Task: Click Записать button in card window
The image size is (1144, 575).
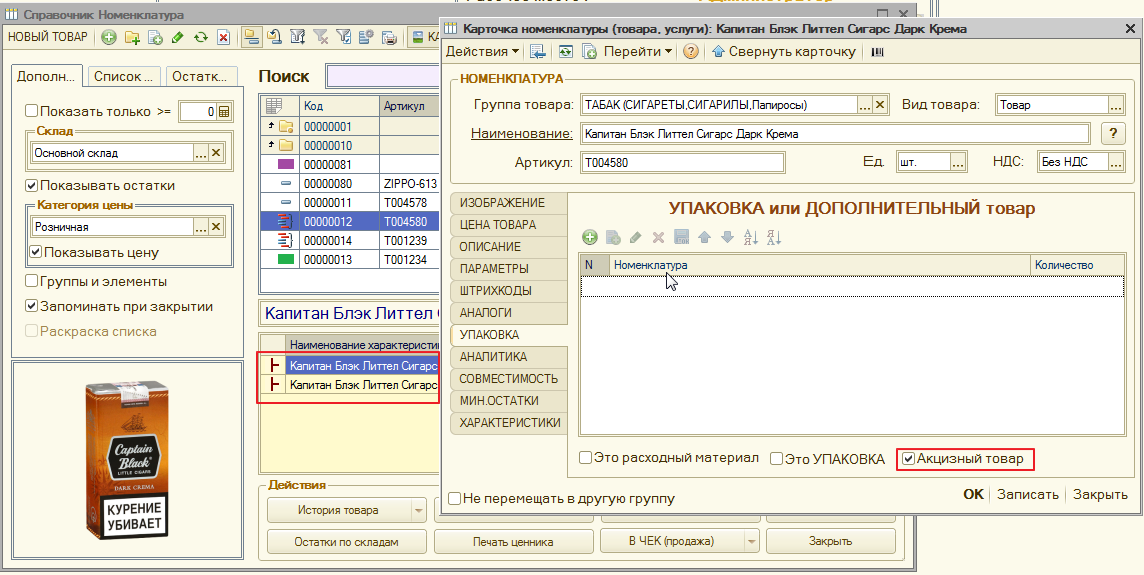Action: pos(1027,494)
